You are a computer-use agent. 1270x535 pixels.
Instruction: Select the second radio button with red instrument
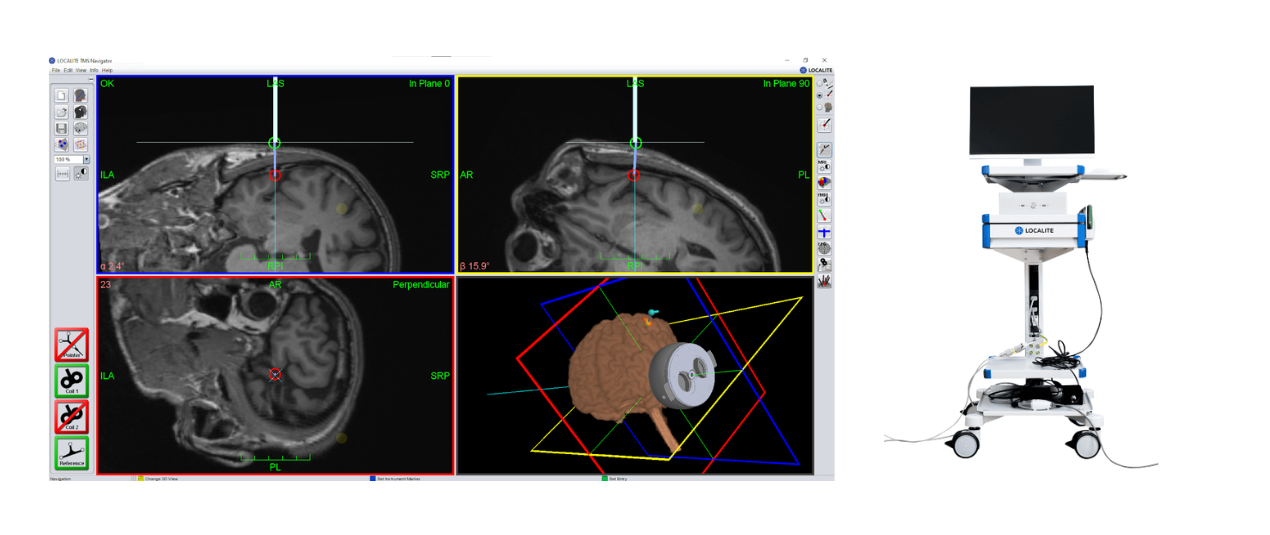click(x=820, y=95)
